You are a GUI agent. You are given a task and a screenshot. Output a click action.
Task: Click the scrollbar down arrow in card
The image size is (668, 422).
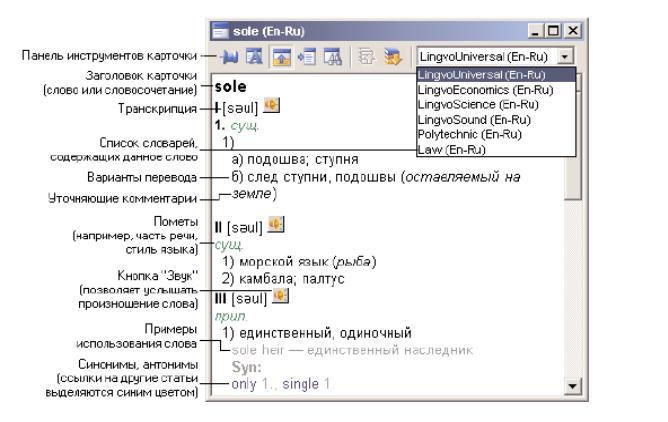tap(572, 386)
